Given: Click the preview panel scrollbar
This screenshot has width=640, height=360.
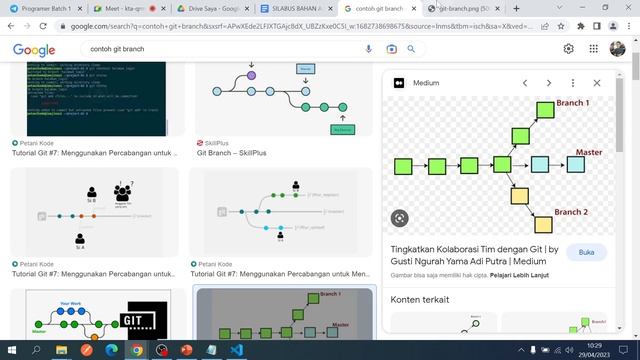Looking at the screenshot, I should pos(619,115).
